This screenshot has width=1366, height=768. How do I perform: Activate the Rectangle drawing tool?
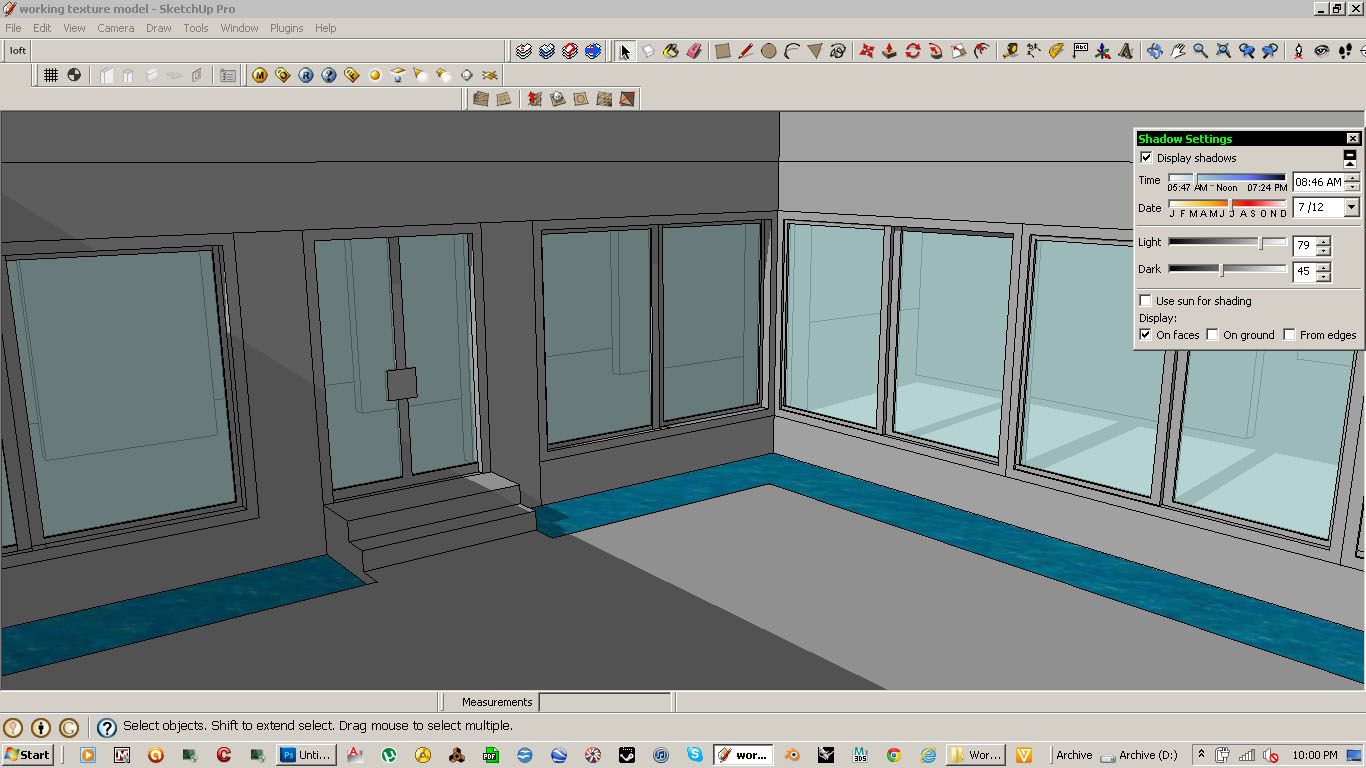[x=722, y=51]
